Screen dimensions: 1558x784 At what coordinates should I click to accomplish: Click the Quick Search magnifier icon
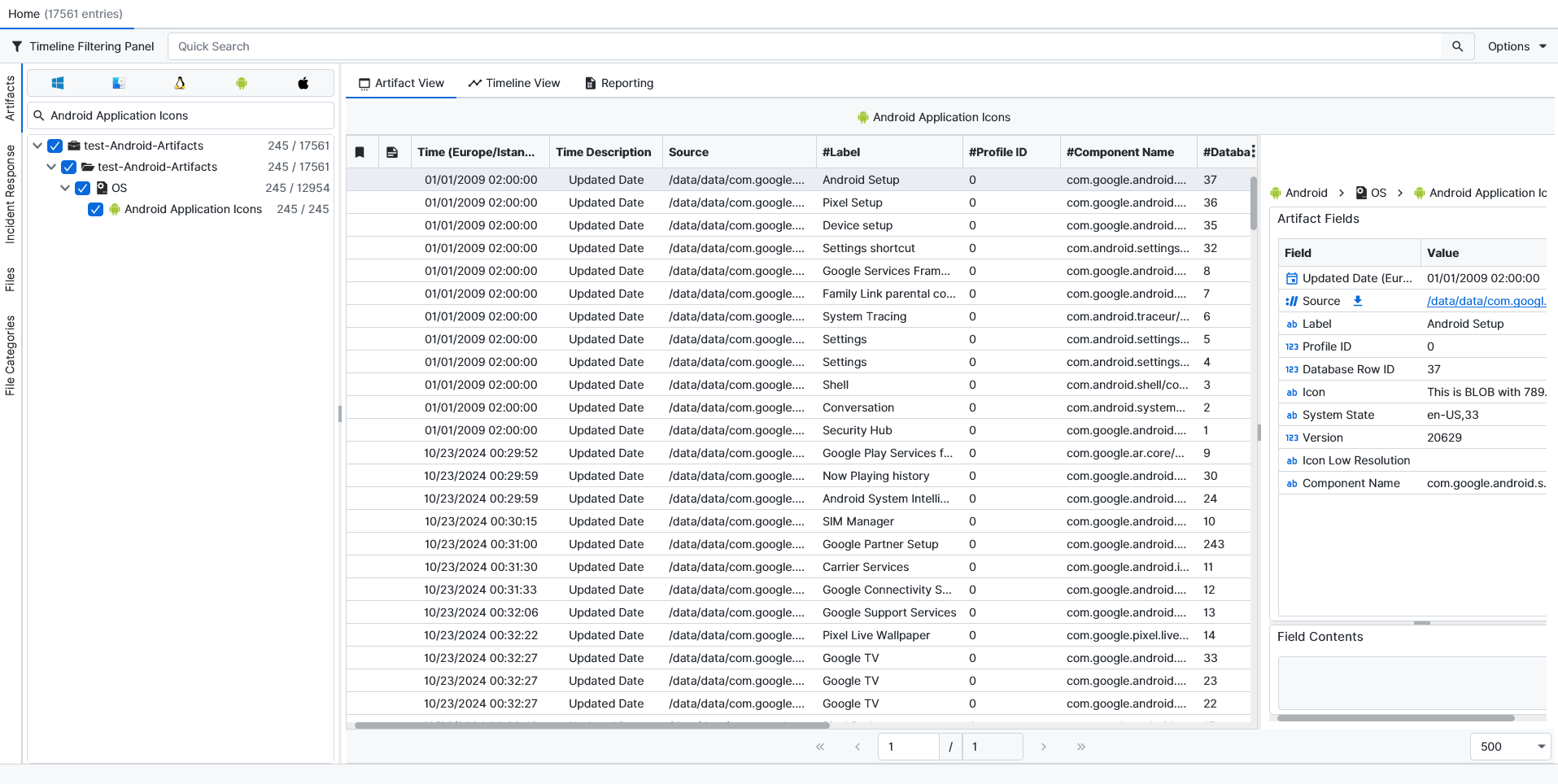coord(1457,46)
